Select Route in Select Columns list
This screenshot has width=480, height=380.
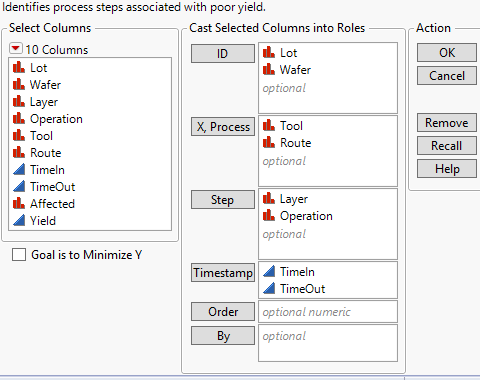click(90, 153)
